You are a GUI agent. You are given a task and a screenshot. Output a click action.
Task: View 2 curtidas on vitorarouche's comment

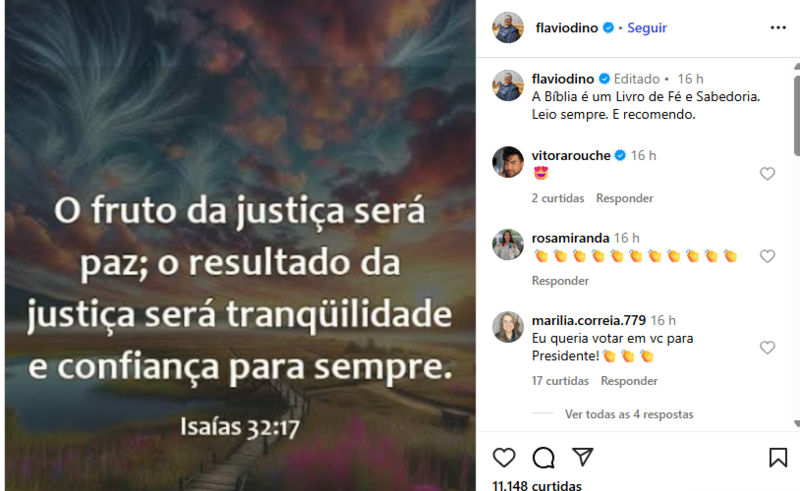[558, 198]
